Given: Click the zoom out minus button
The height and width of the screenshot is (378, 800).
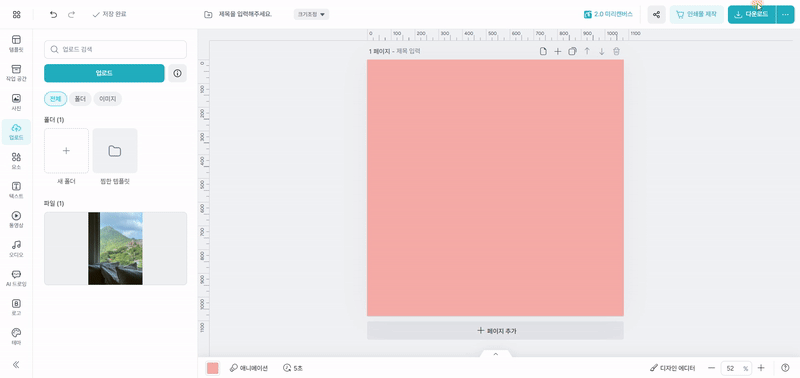Looking at the screenshot, I should [712, 368].
